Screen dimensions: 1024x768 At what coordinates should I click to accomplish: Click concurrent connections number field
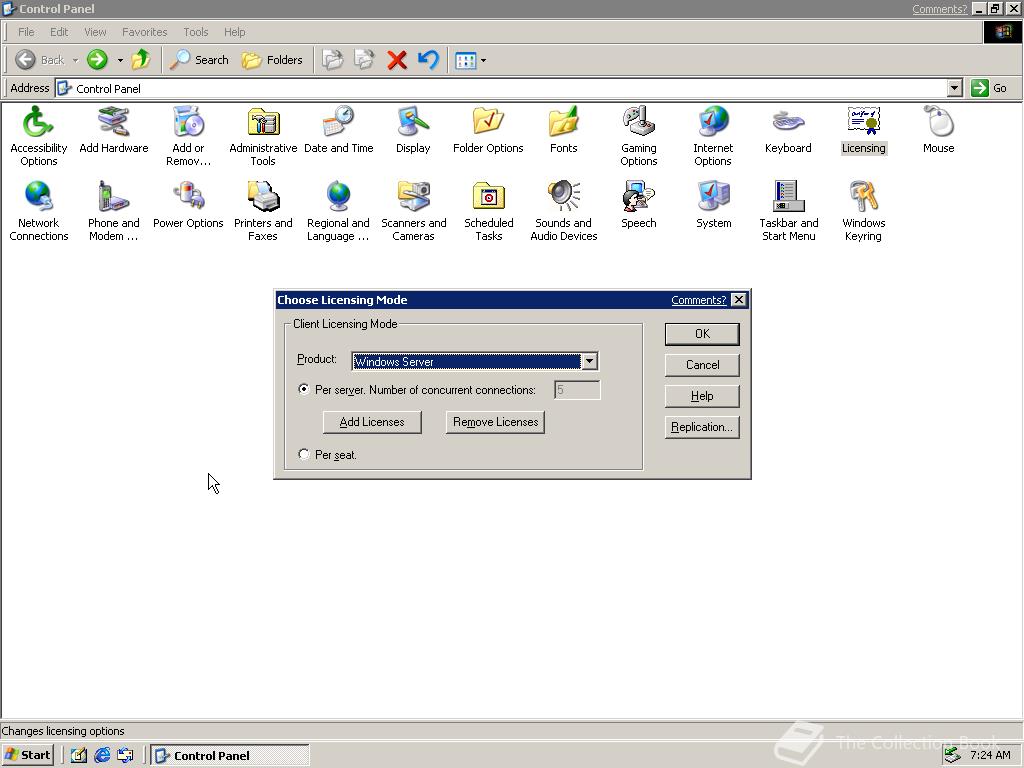tap(577, 390)
